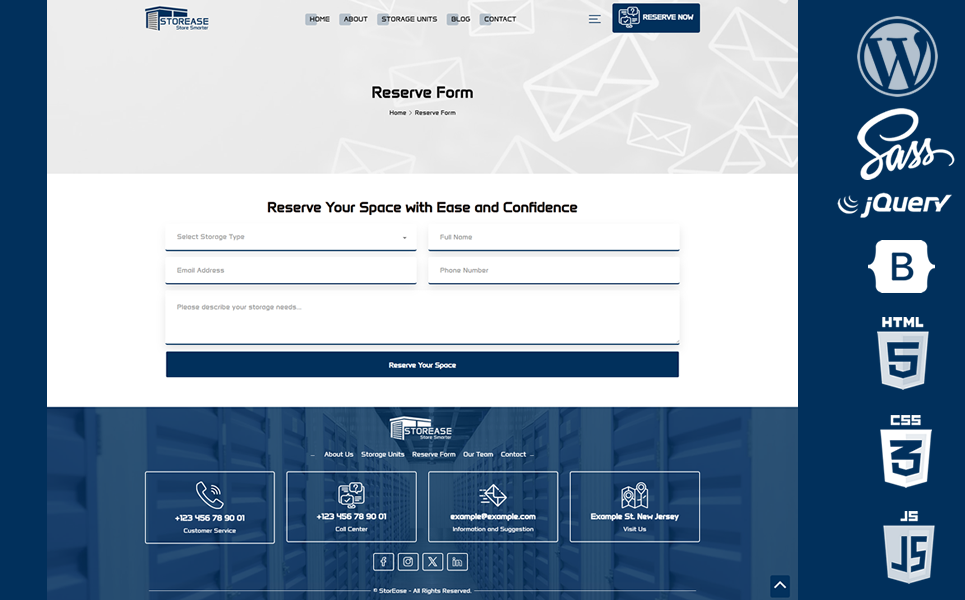Click the phone icon for Customer Service
965x600 pixels.
tap(209, 495)
